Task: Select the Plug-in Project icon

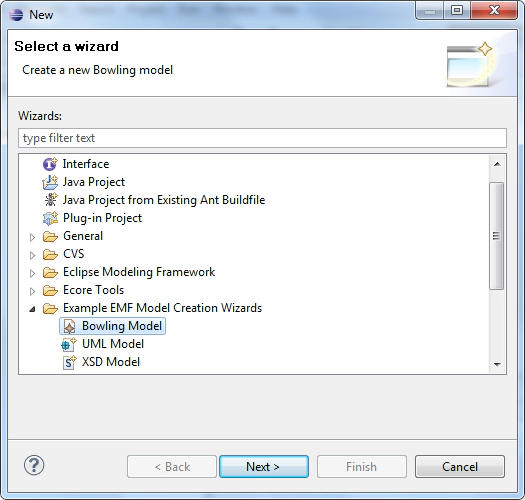Action: click(x=50, y=218)
